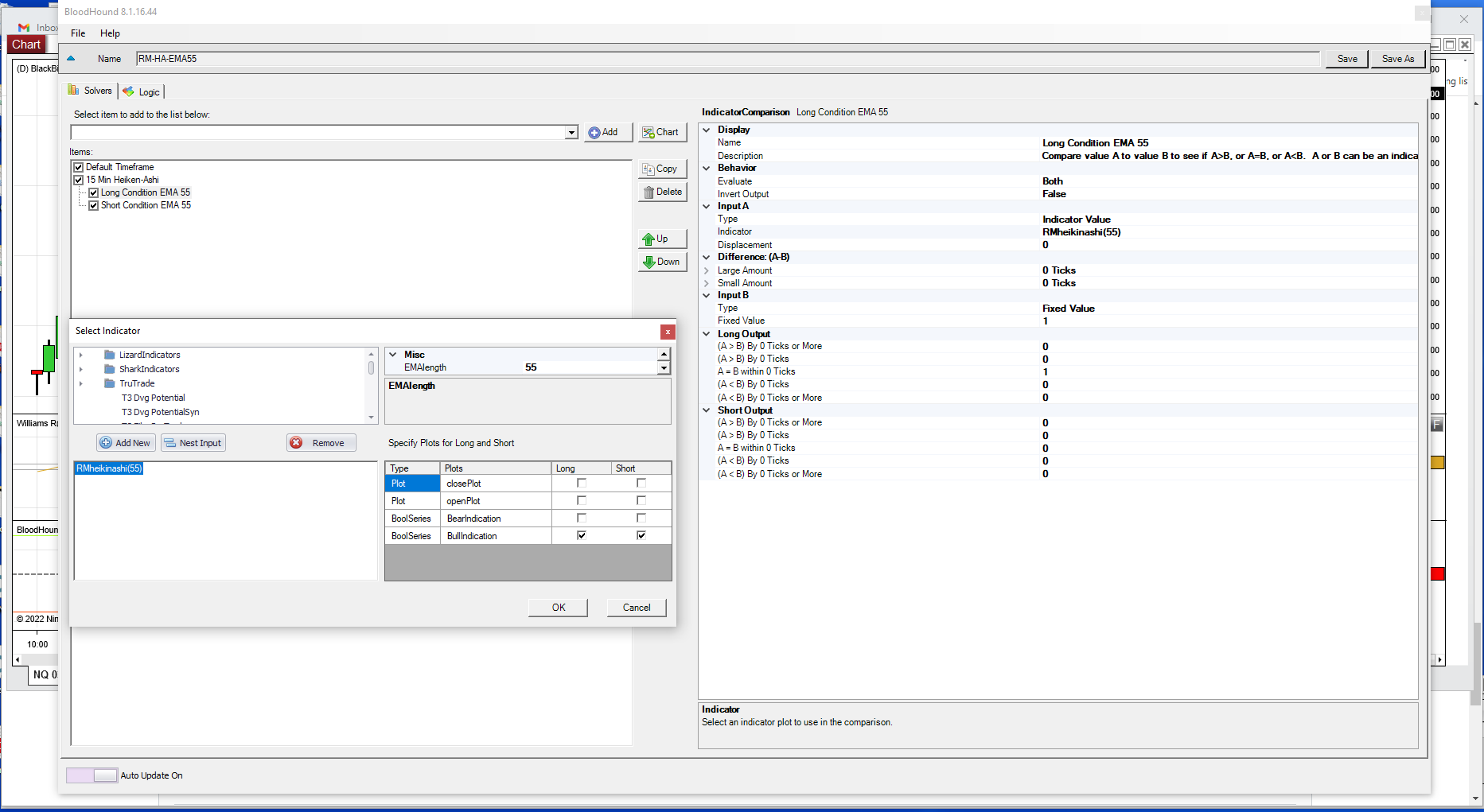Image resolution: width=1484 pixels, height=812 pixels.
Task: Save the BloodHound template
Action: [x=1347, y=59]
